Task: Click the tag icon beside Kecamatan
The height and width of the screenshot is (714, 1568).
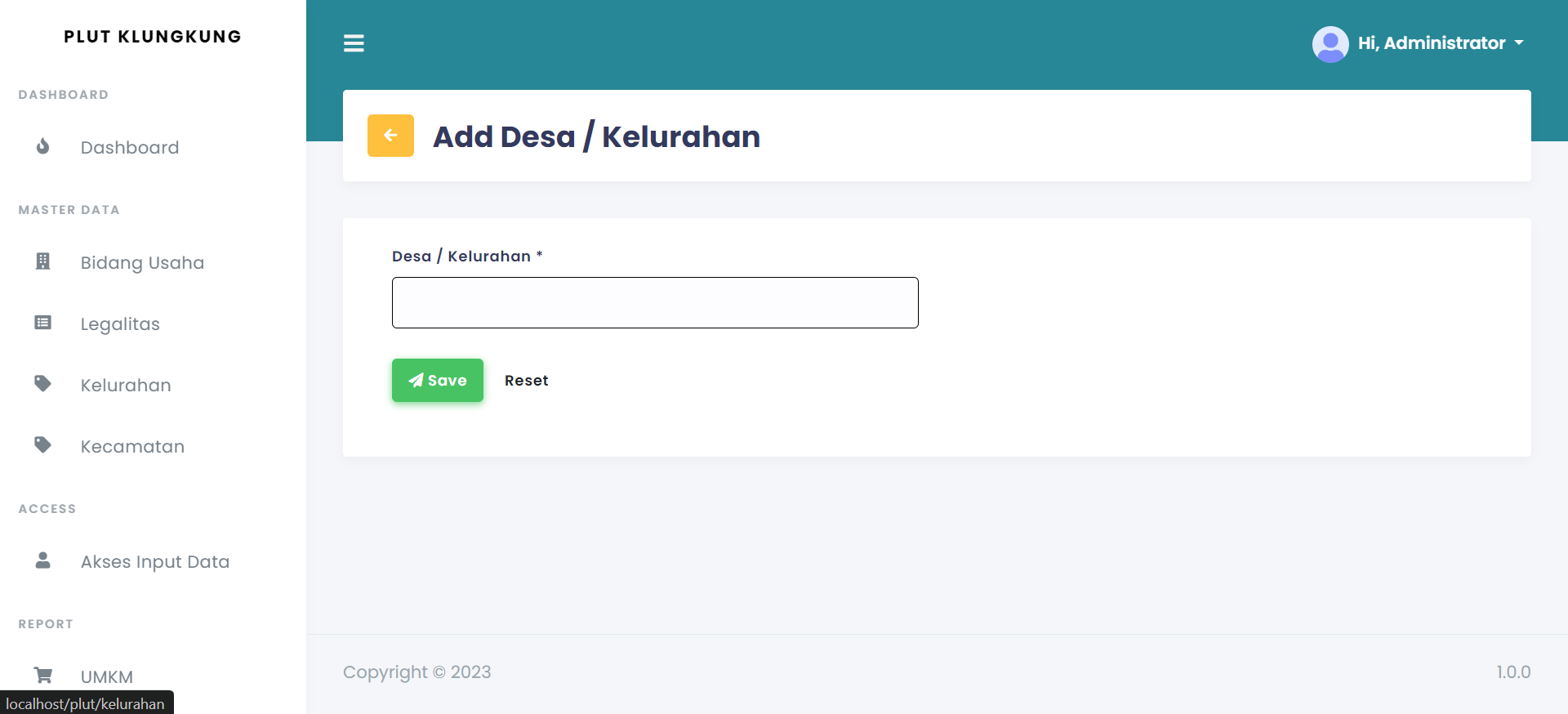Action: (x=43, y=445)
